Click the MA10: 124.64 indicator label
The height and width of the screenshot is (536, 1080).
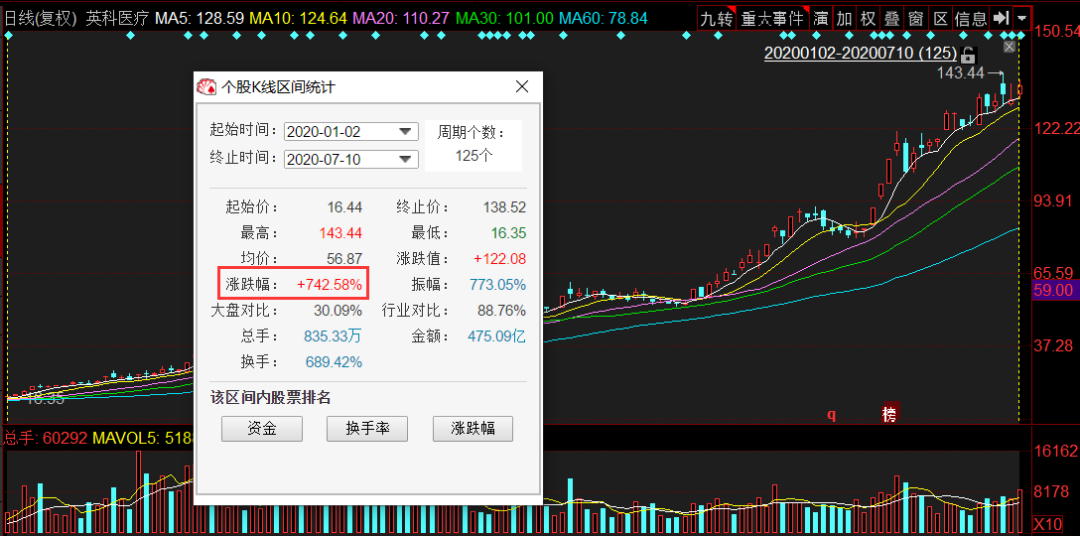(x=298, y=19)
